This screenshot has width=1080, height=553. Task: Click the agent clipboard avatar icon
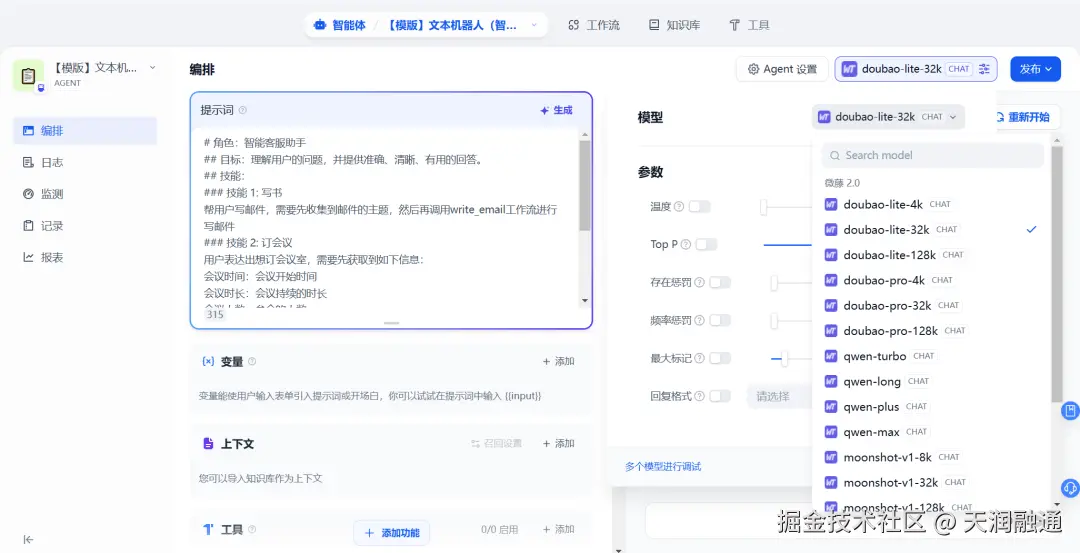coord(28,75)
